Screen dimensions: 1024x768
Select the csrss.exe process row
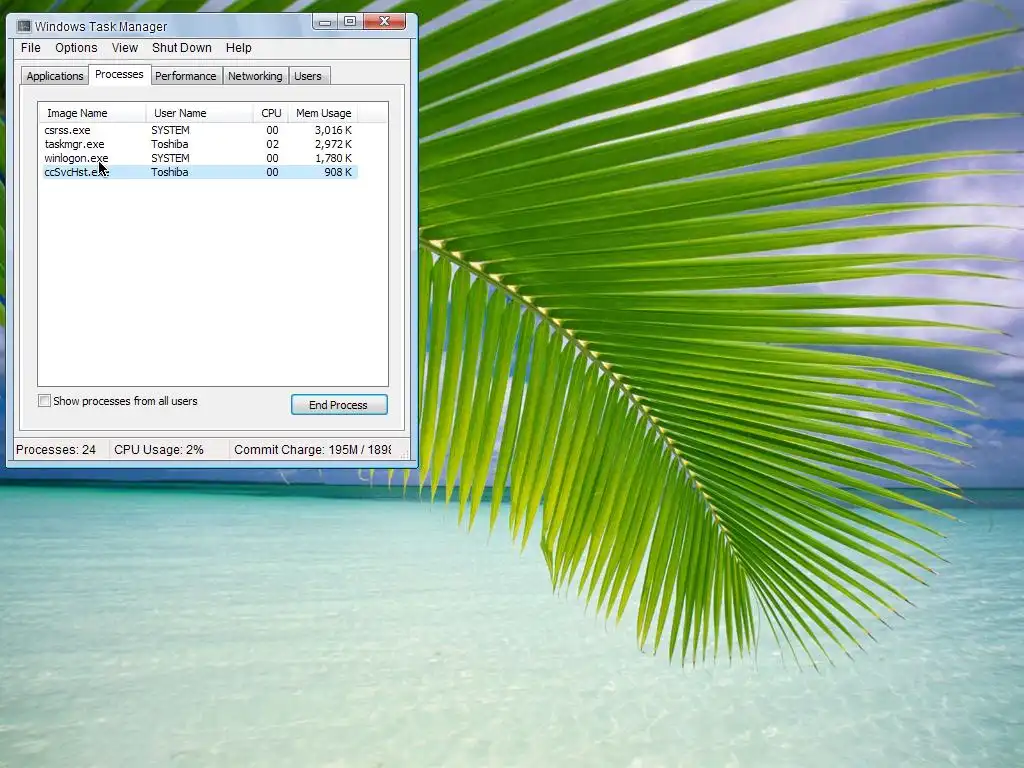click(x=199, y=130)
